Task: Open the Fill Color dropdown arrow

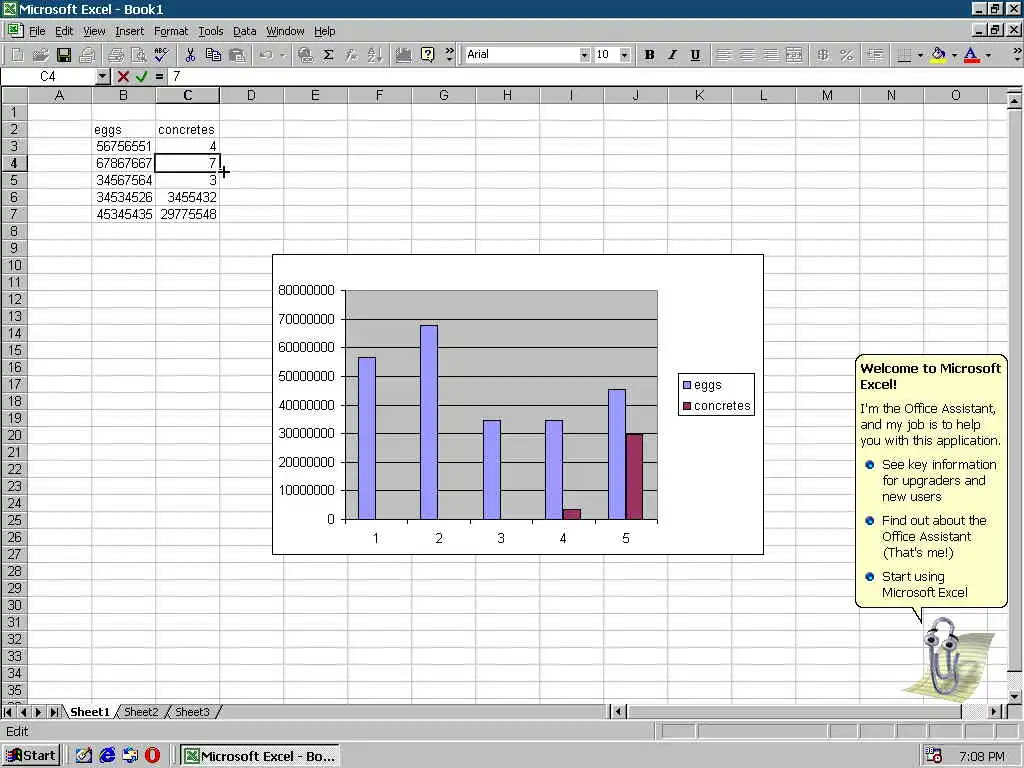Action: coord(954,55)
